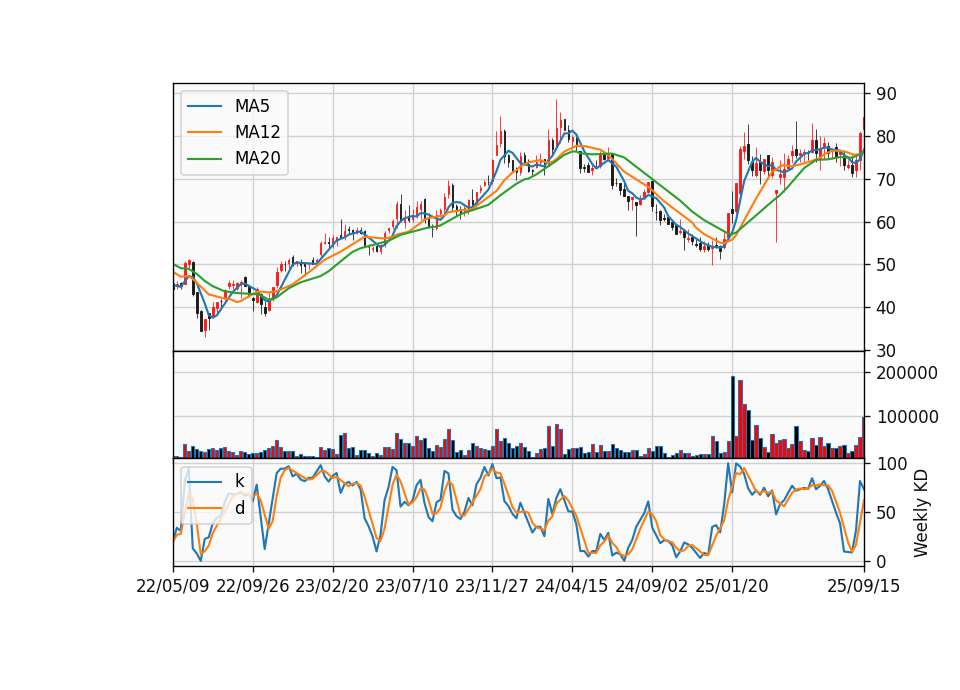The height and width of the screenshot is (690, 960).
Task: Click the d legend label in KD panel
Action: click(x=239, y=508)
